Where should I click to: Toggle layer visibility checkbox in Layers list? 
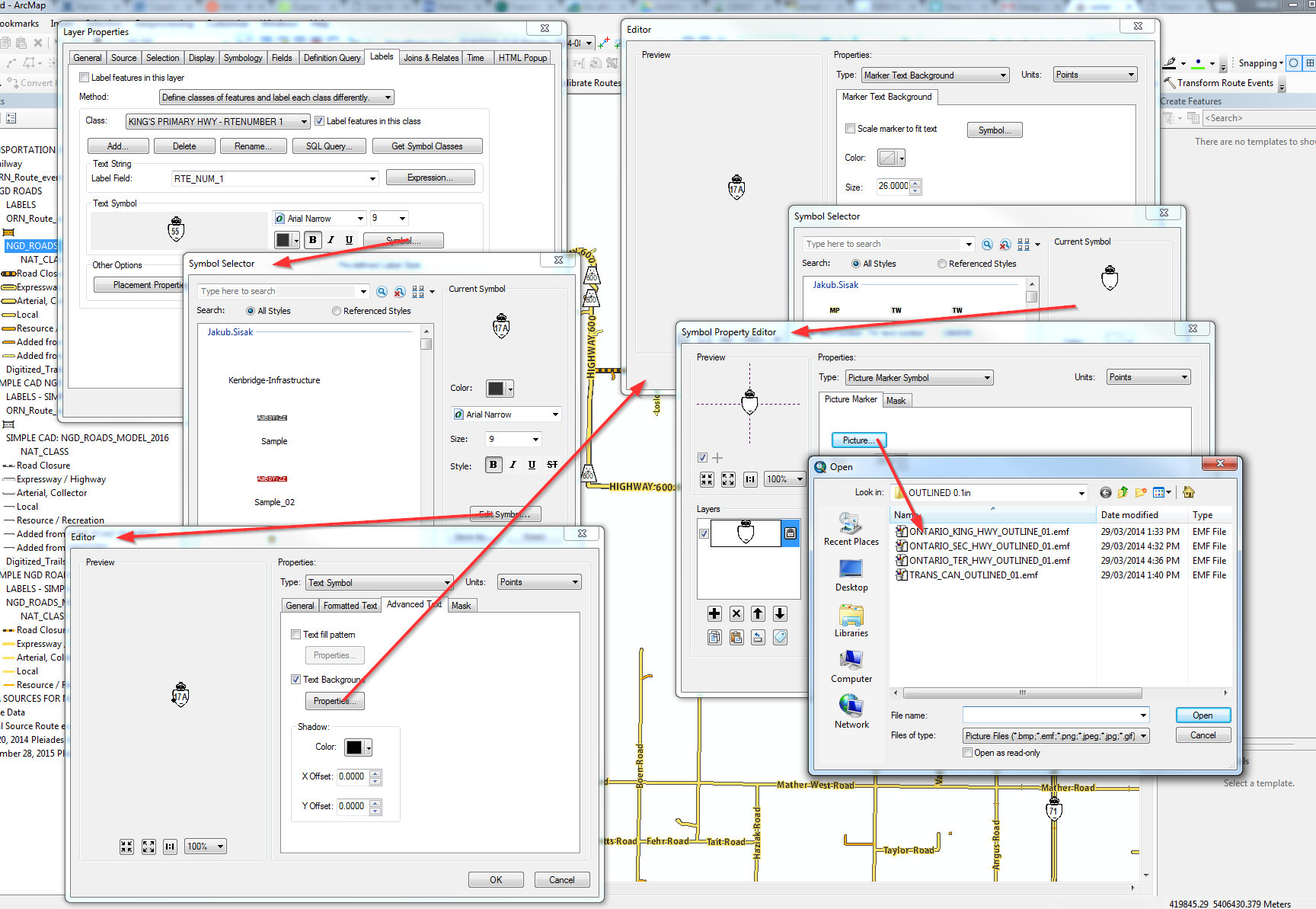coord(704,533)
